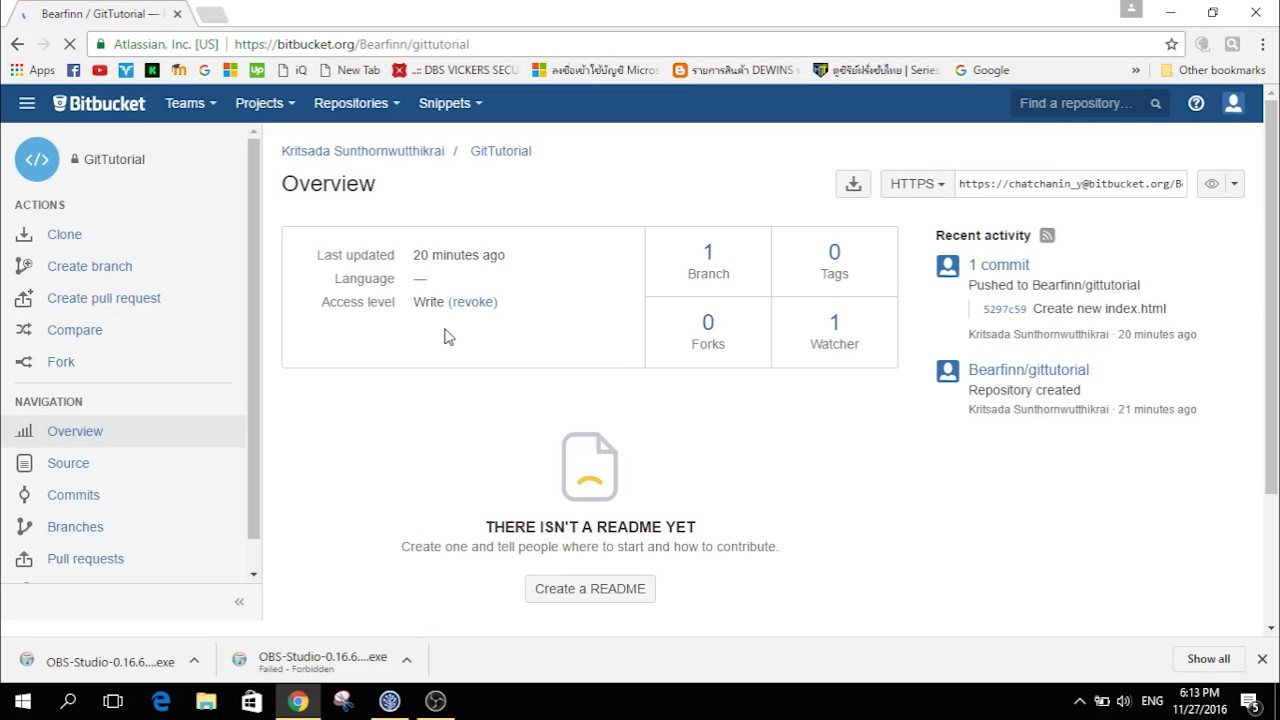Select Commits in the navigation sidebar

click(x=73, y=495)
